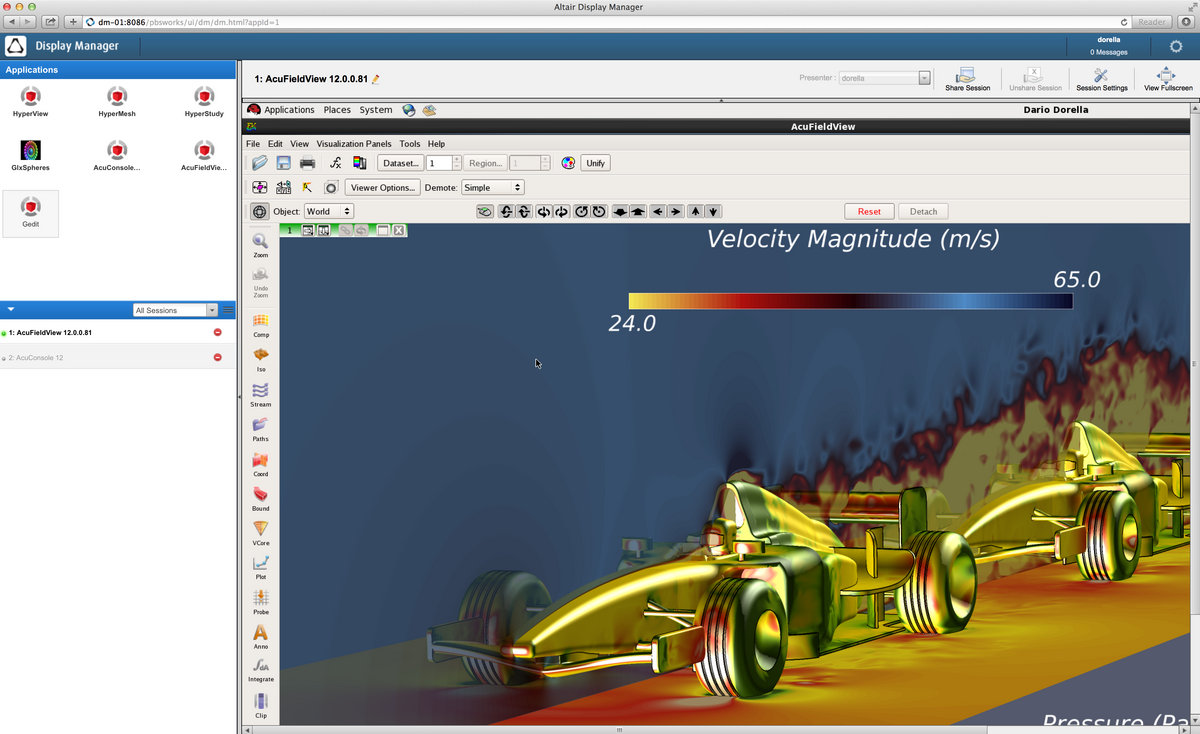Open the Stream streamlines panel
1200x734 pixels.
[x=260, y=394]
